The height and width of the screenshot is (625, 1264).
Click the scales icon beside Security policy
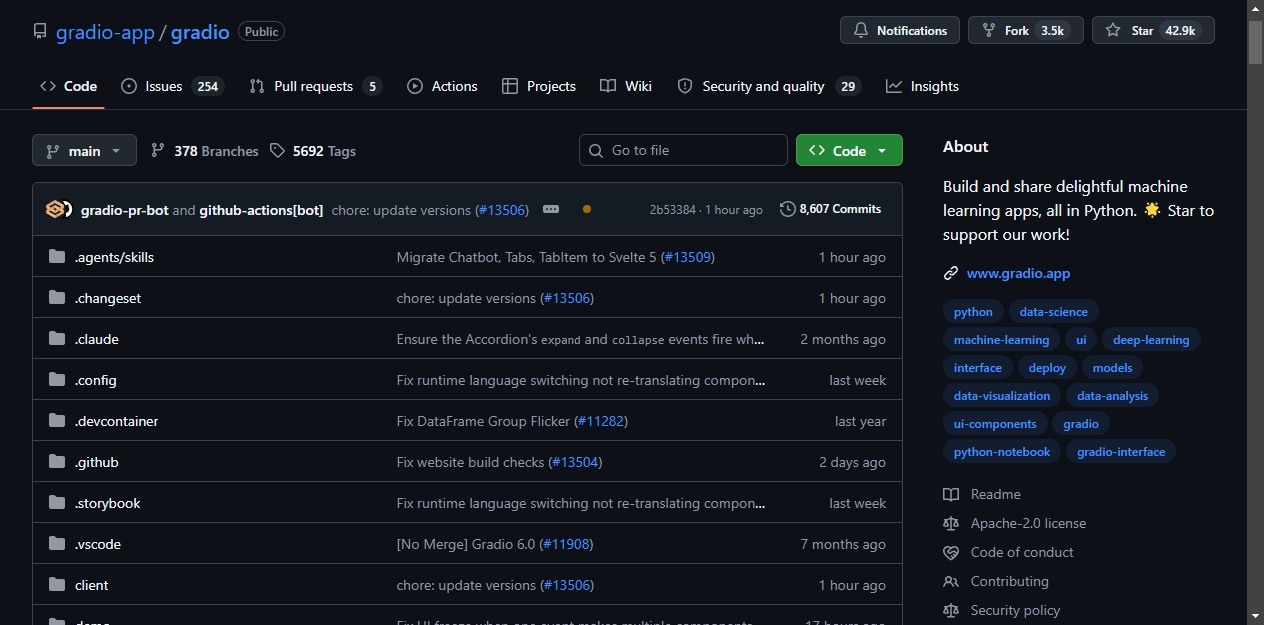951,610
